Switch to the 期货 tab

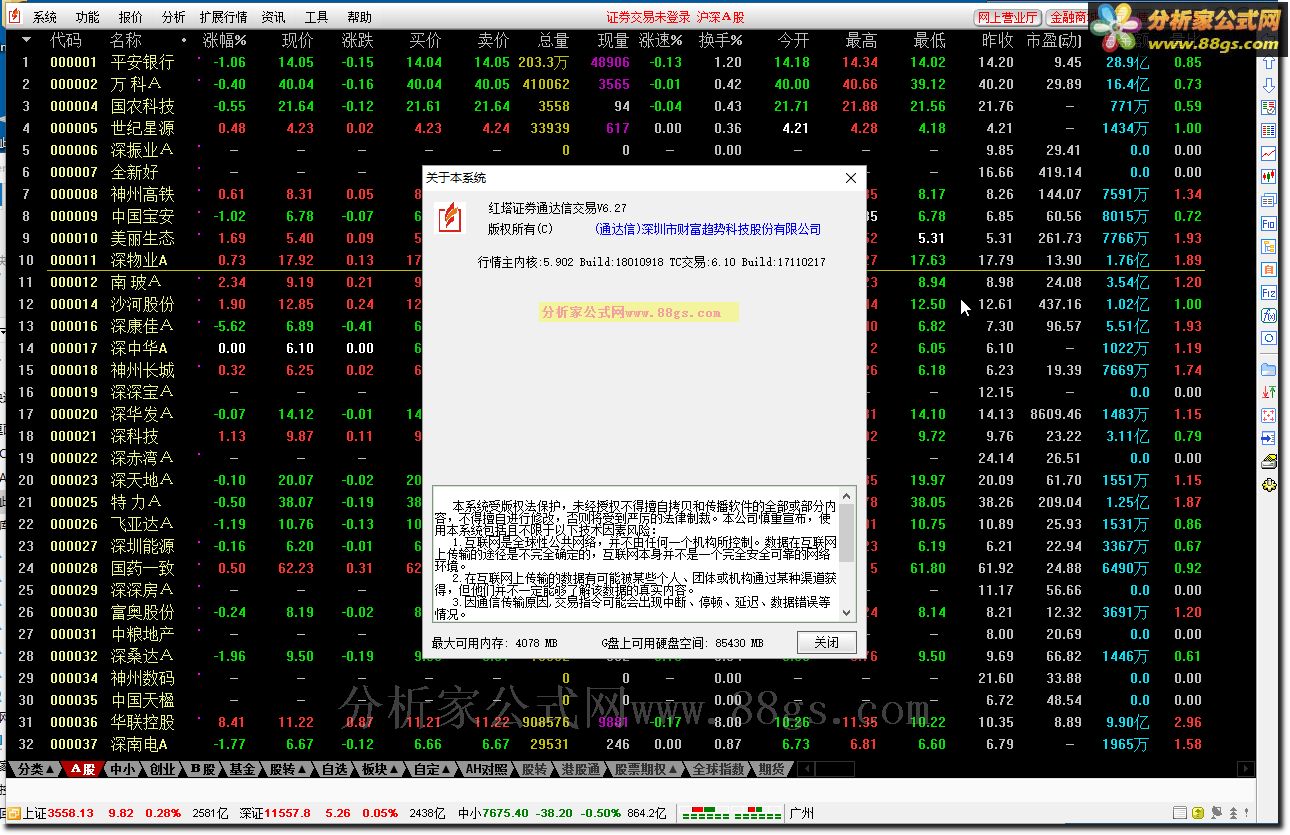tap(771, 769)
